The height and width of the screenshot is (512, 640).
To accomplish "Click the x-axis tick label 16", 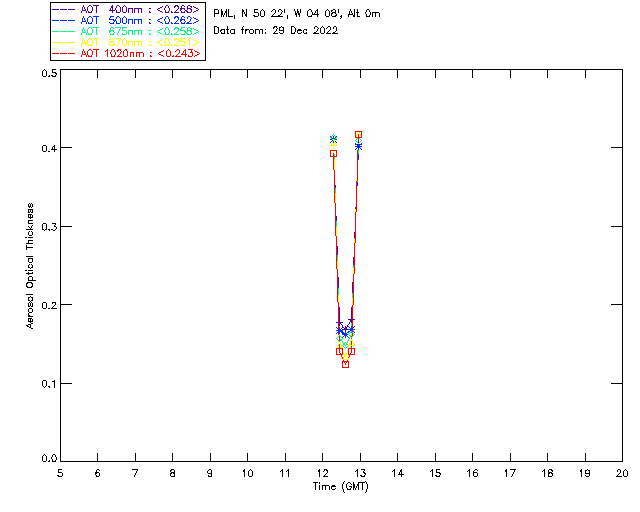I will click(x=472, y=473).
